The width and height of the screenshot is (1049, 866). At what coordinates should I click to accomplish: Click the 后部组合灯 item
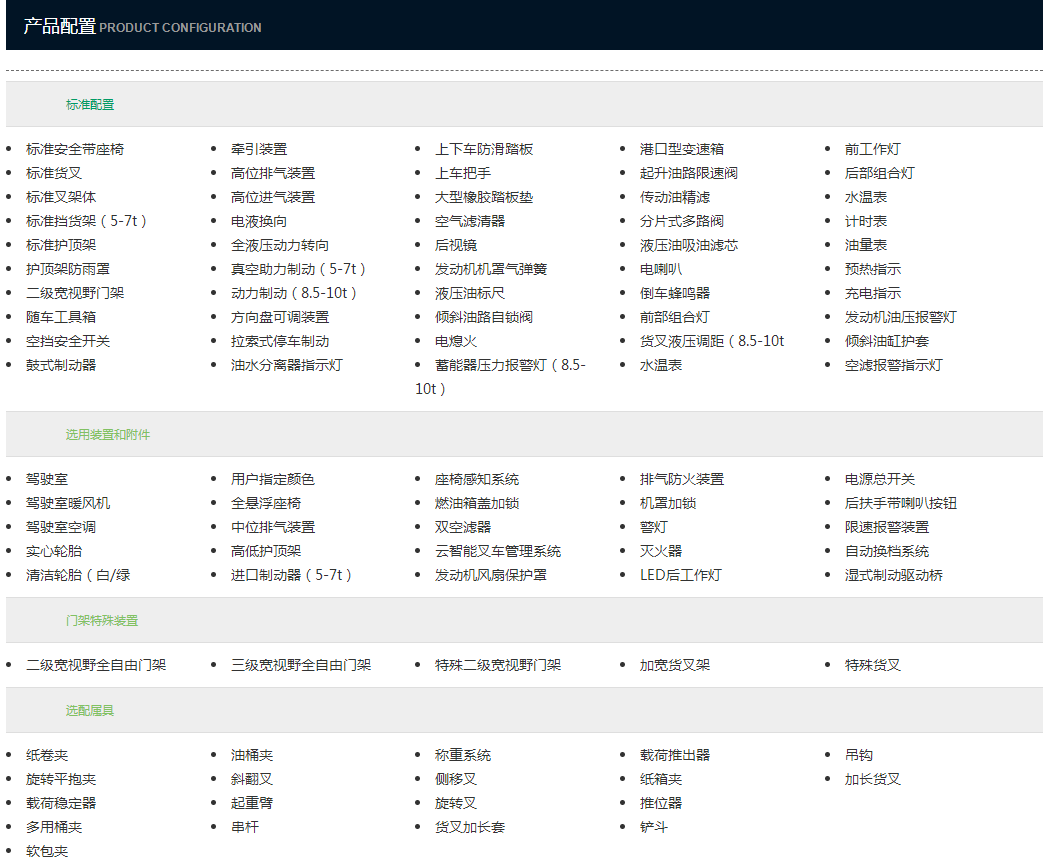(879, 173)
